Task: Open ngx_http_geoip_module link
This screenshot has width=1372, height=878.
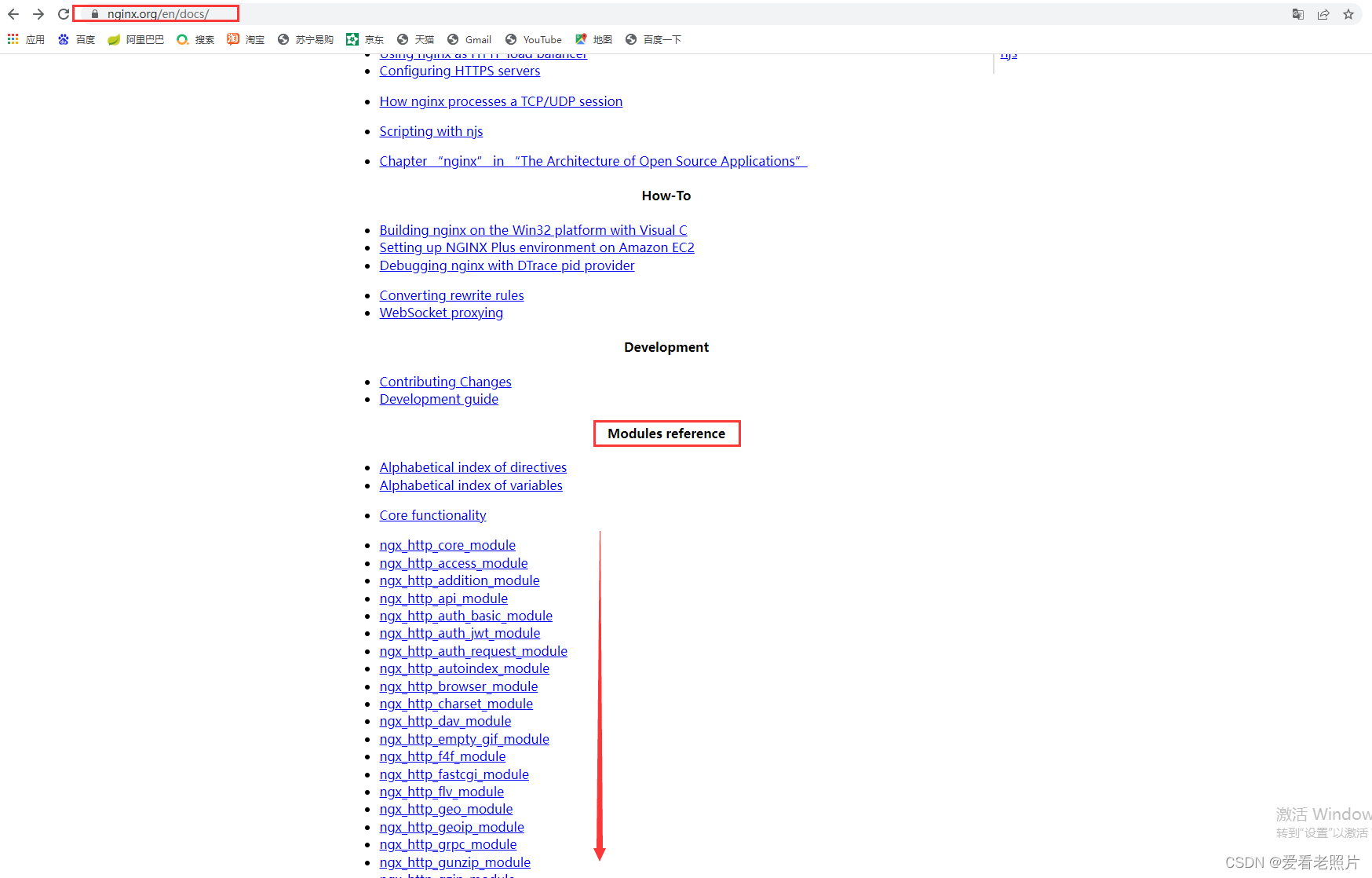Action: [x=451, y=827]
